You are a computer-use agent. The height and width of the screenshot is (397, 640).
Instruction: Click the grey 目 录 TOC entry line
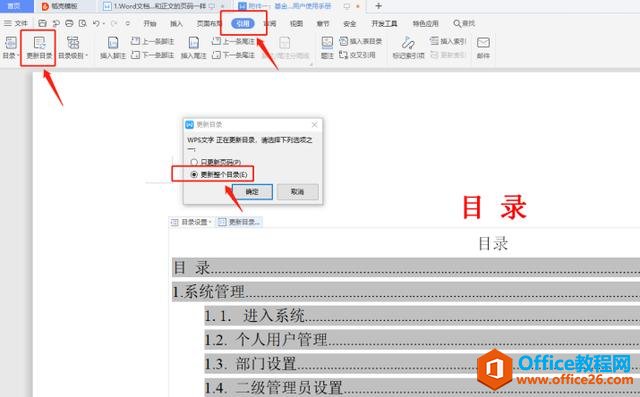[406, 268]
